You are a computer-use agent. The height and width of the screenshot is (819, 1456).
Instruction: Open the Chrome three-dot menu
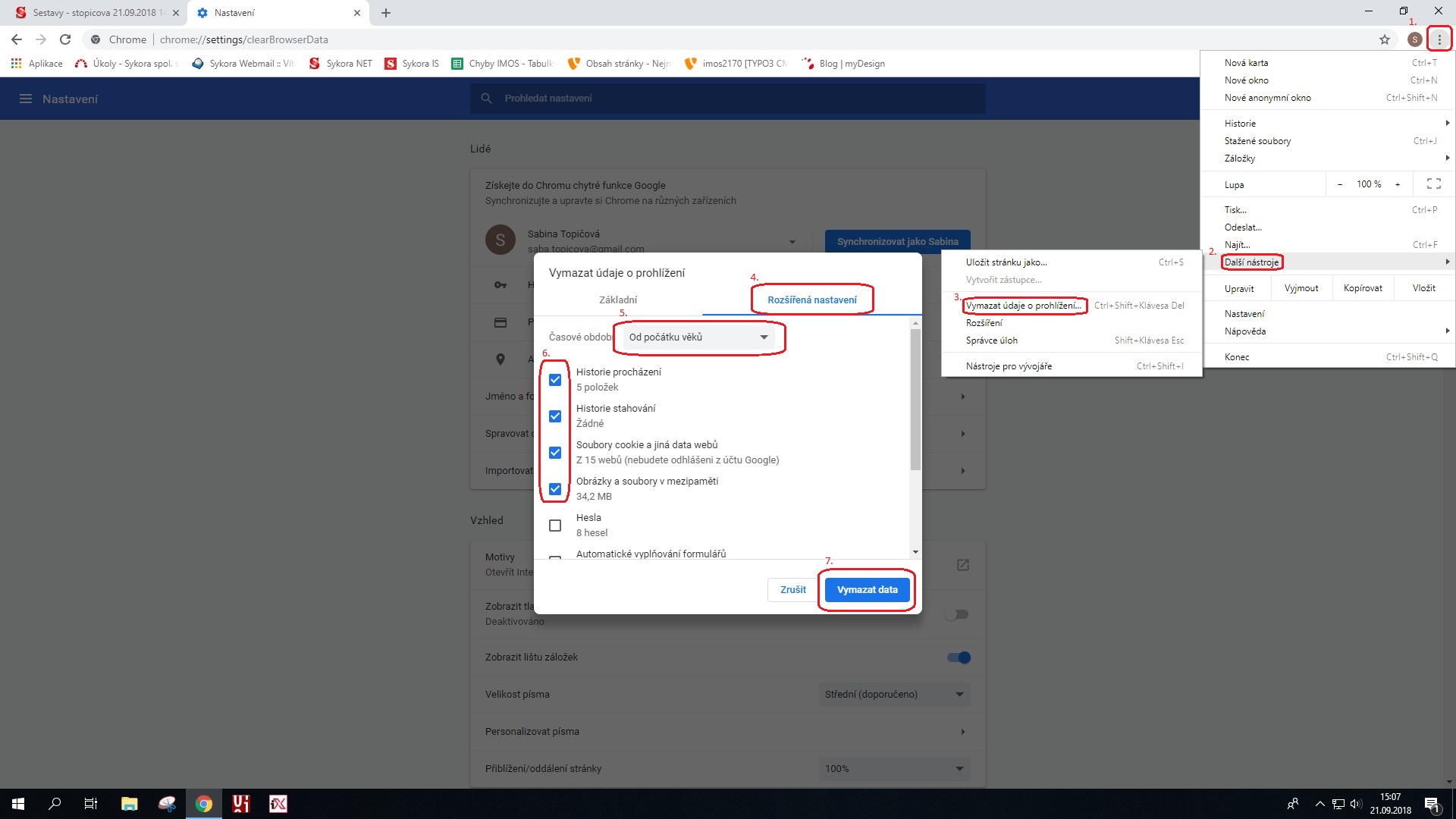[x=1439, y=39]
